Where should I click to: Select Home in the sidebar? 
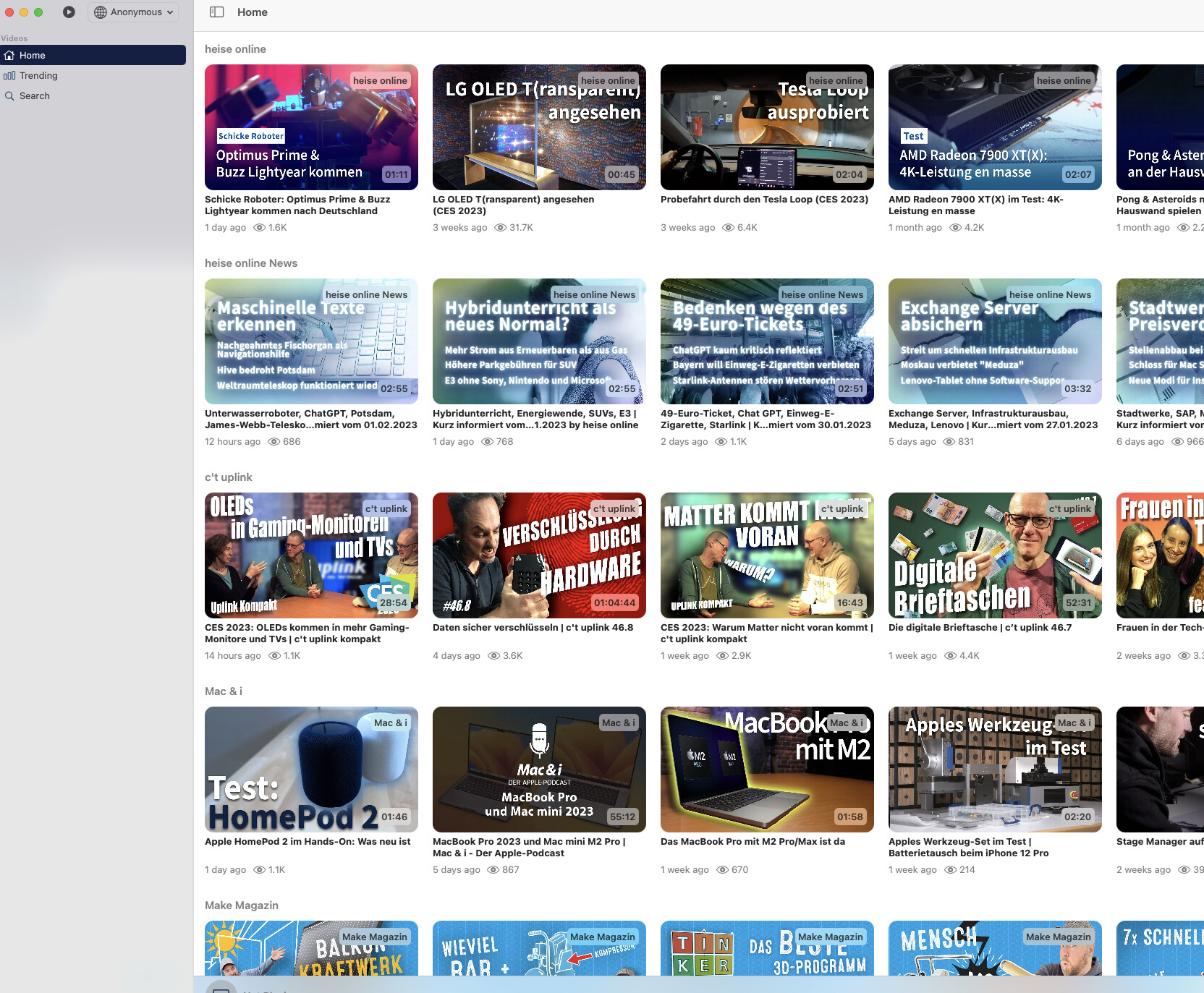pyautogui.click(x=93, y=55)
